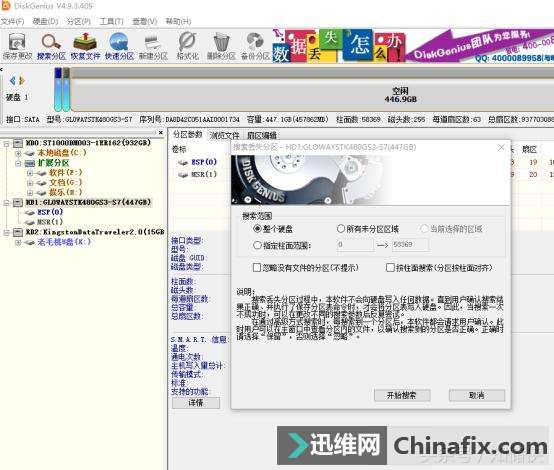Click the data loss banner advertisement
Image resolution: width=554 pixels, height=470 pixels.
[413, 46]
